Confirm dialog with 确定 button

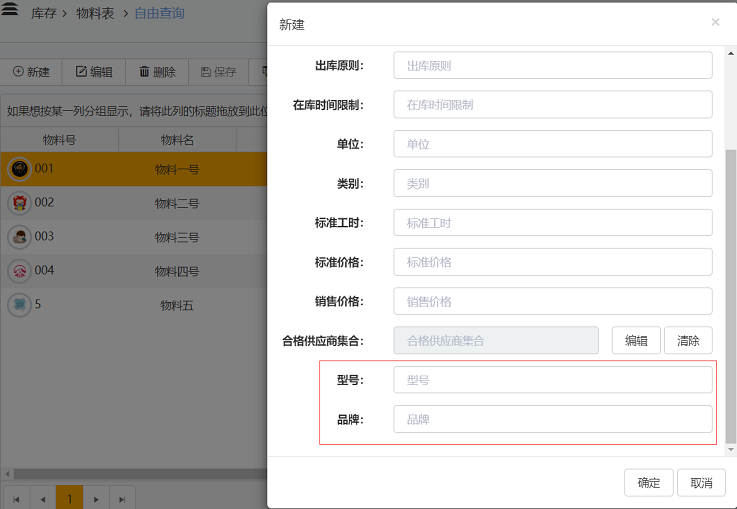648,483
